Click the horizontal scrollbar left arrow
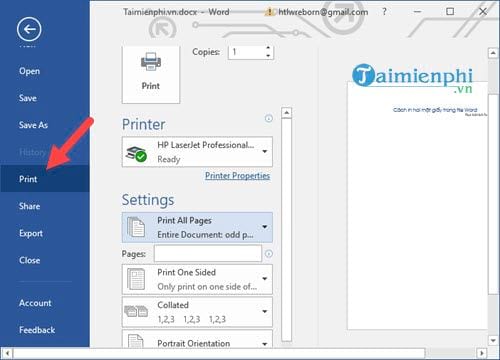Viewport: 500px width, 360px height. click(7, 353)
